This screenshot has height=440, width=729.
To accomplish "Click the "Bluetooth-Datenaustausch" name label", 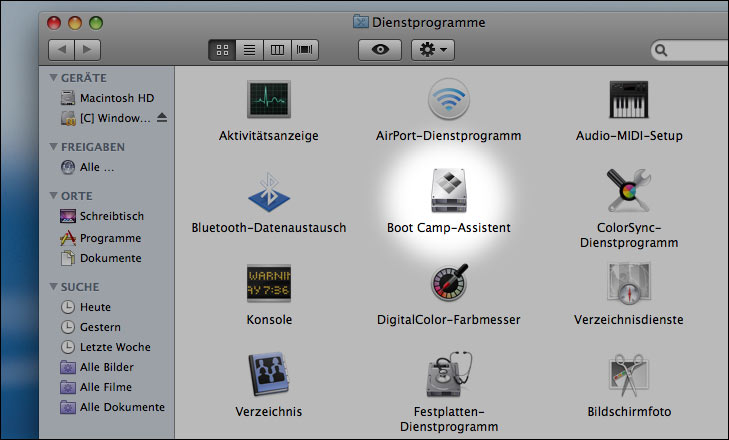I will coord(269,227).
